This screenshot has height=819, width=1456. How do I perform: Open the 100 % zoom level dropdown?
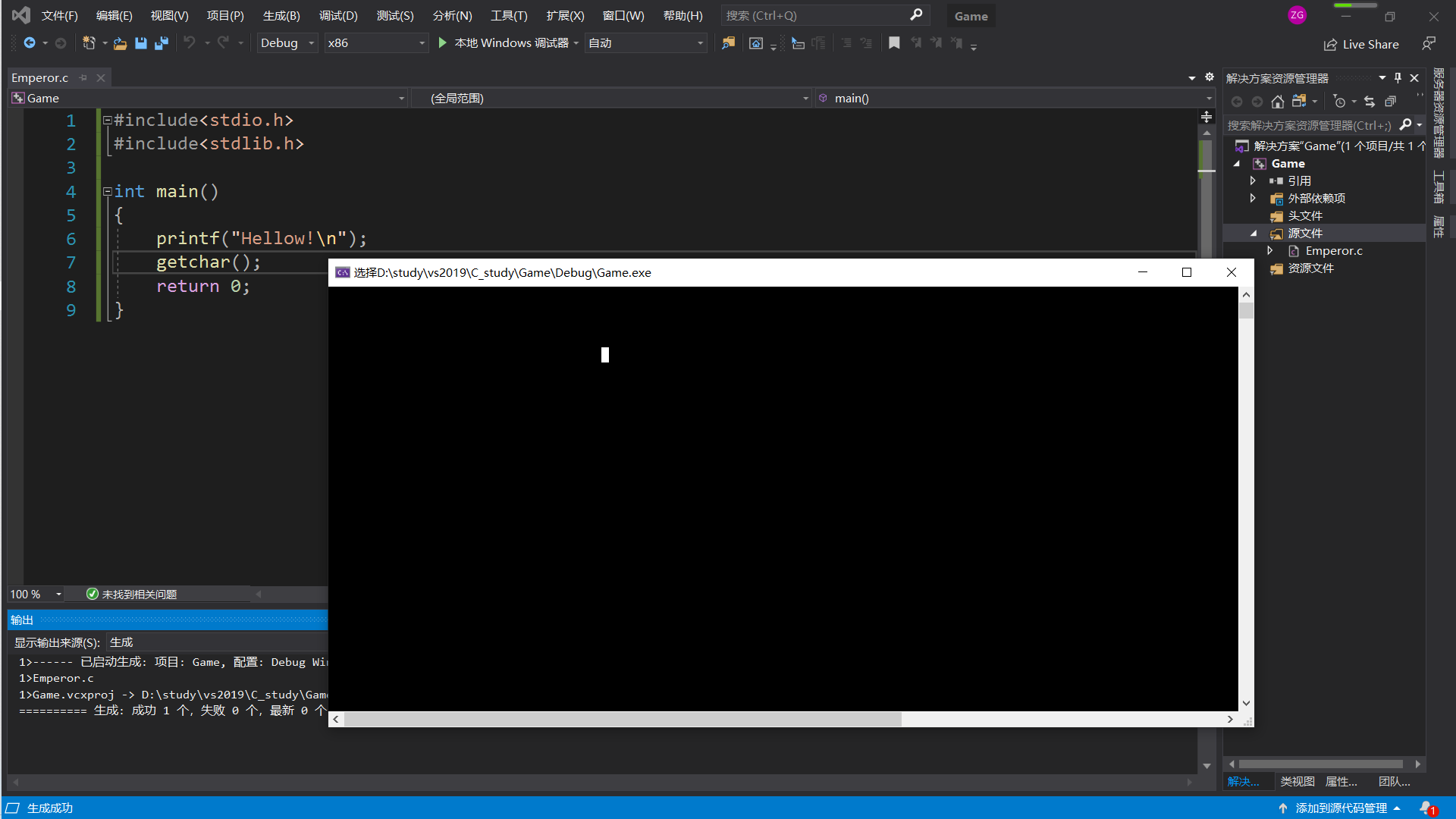(x=36, y=595)
